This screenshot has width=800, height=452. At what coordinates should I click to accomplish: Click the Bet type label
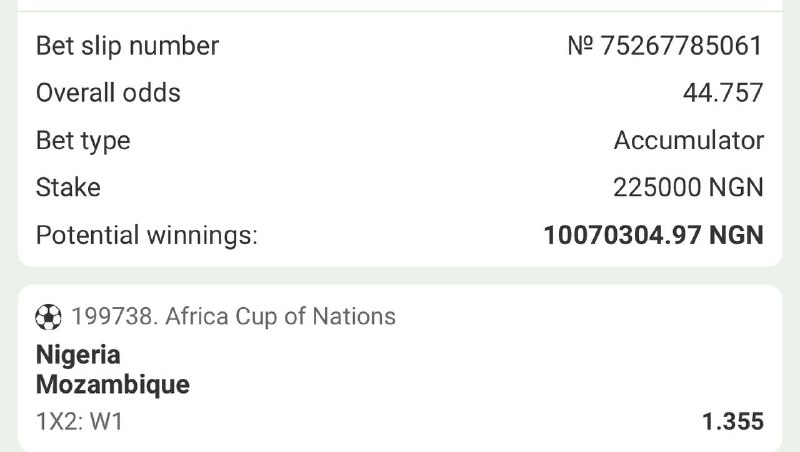[83, 141]
